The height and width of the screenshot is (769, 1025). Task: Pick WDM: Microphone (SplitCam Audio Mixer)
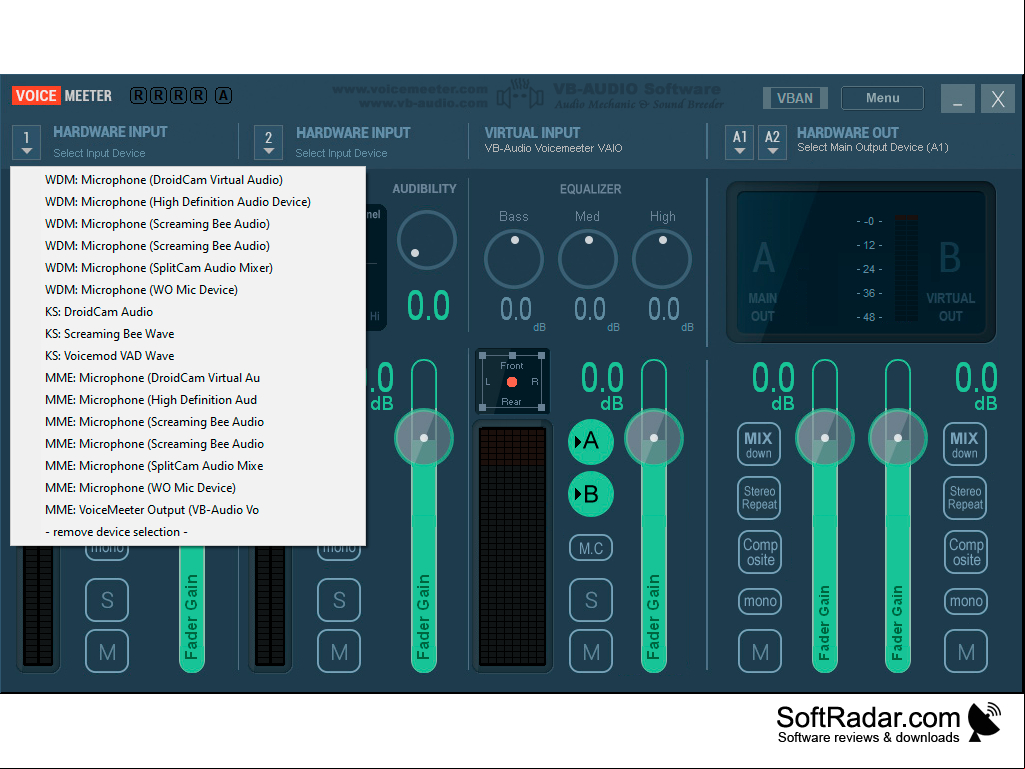(x=188, y=268)
